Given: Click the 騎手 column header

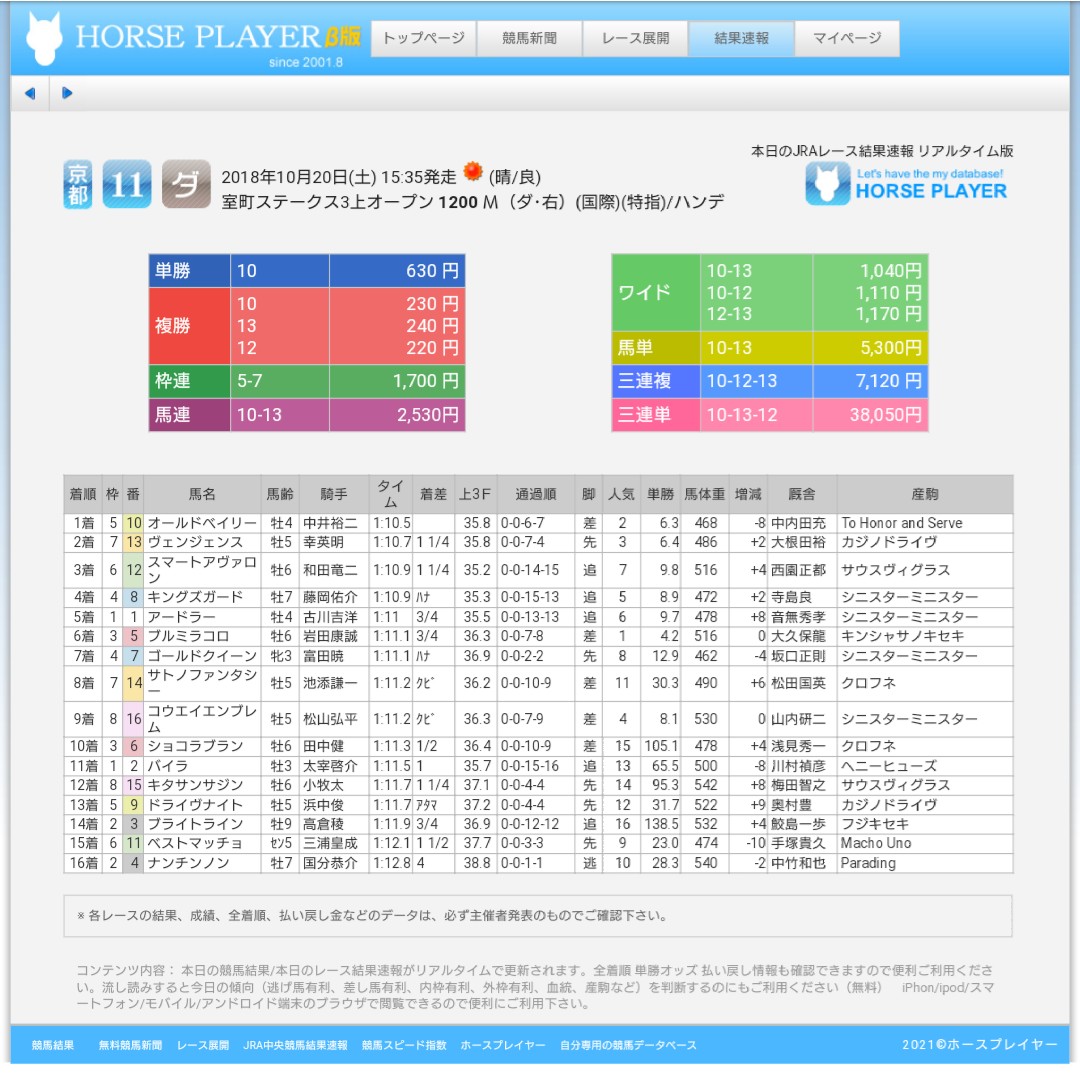Looking at the screenshot, I should [x=334, y=494].
